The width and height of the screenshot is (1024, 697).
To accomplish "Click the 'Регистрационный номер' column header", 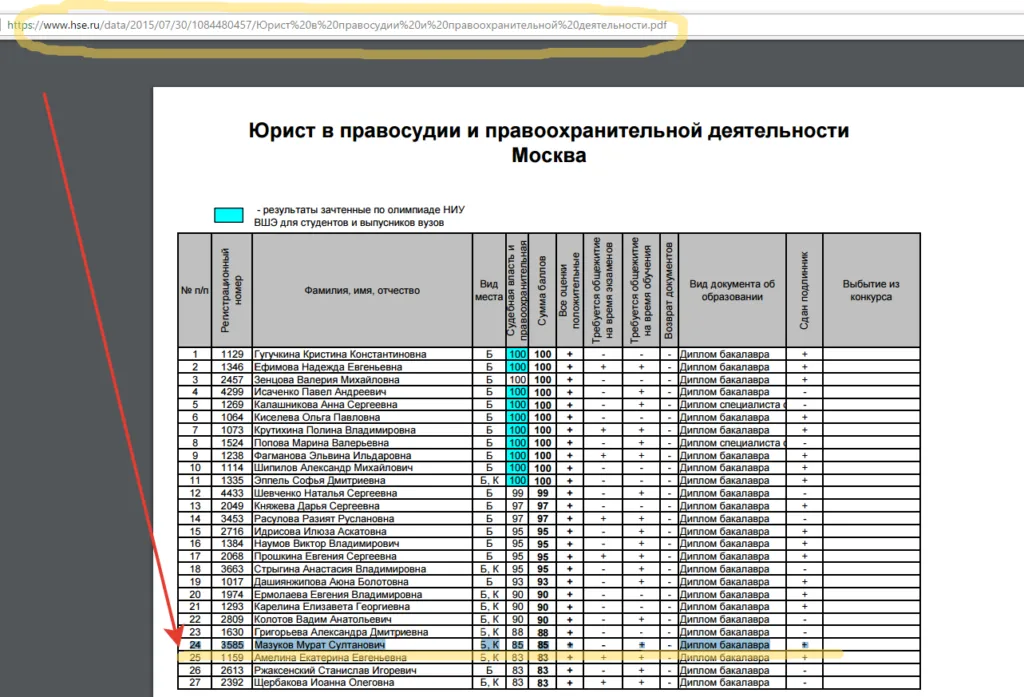I will (x=232, y=290).
